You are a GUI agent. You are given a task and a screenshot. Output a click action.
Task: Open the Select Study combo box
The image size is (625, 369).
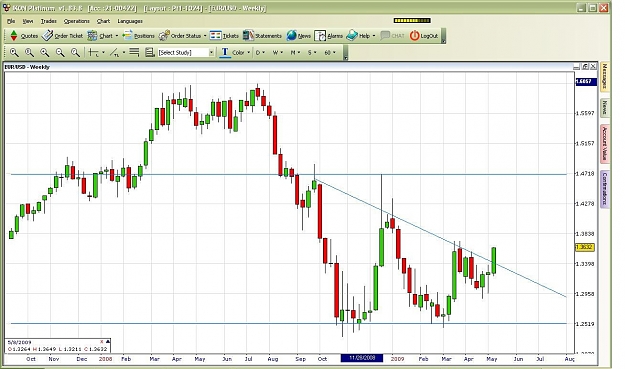186,53
